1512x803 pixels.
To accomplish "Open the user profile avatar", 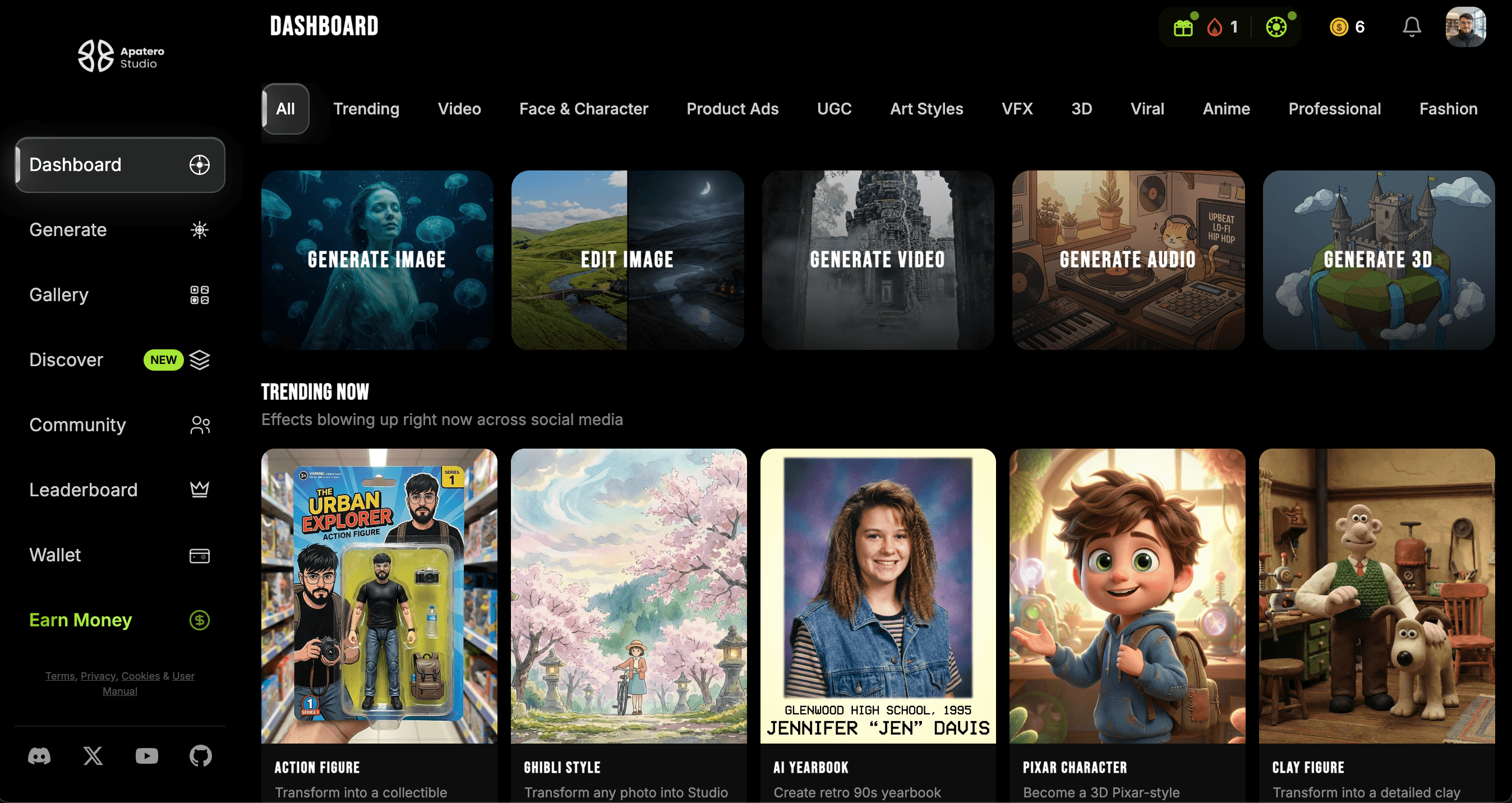I will click(x=1464, y=27).
